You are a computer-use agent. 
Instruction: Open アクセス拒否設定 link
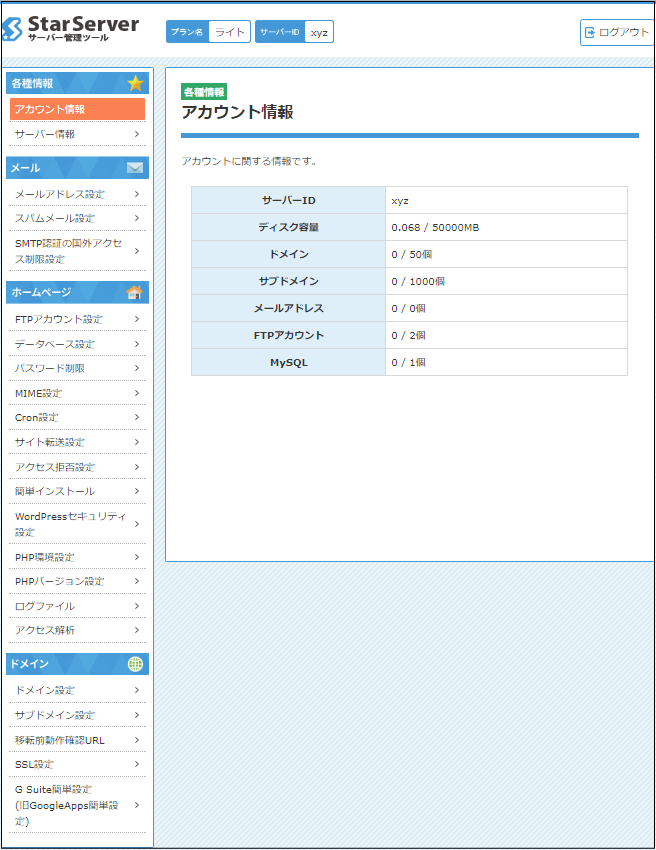tap(78, 467)
